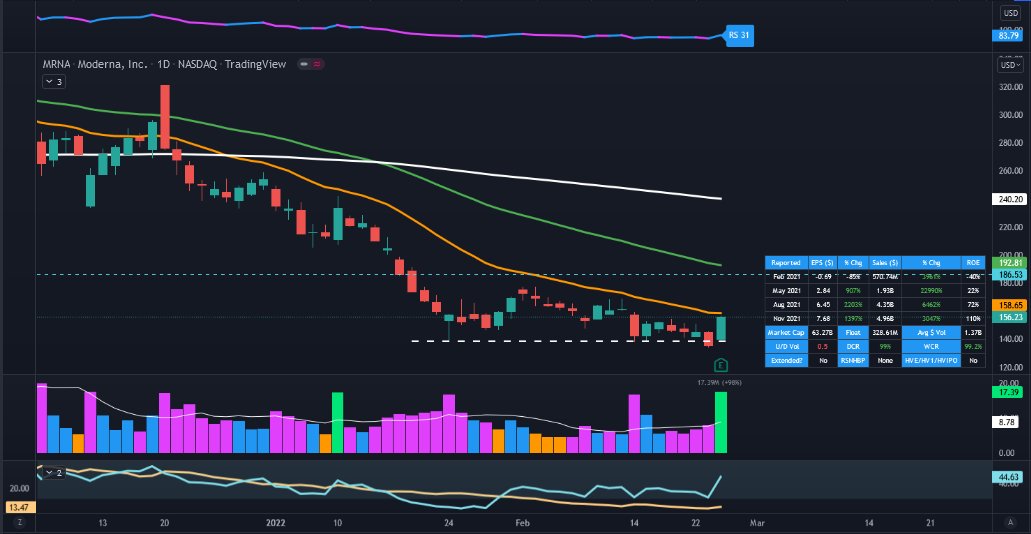The width and height of the screenshot is (1031, 534).
Task: Click the HVE/HV1/HVIPO label cell
Action: 932,361
